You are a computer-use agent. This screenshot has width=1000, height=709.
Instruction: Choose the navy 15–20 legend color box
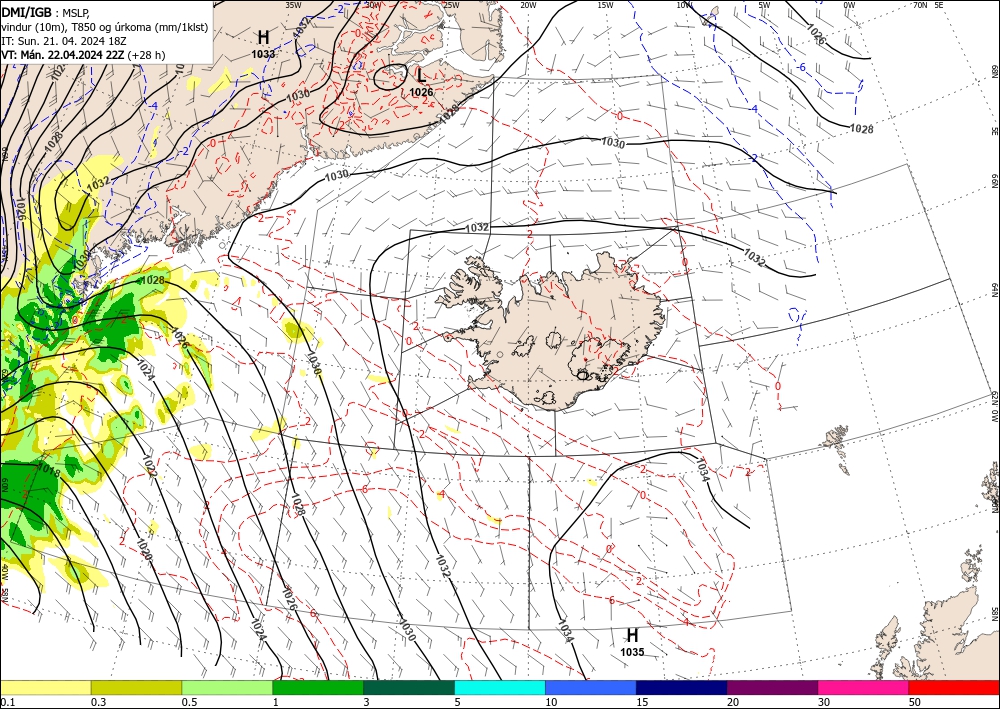pyautogui.click(x=682, y=687)
